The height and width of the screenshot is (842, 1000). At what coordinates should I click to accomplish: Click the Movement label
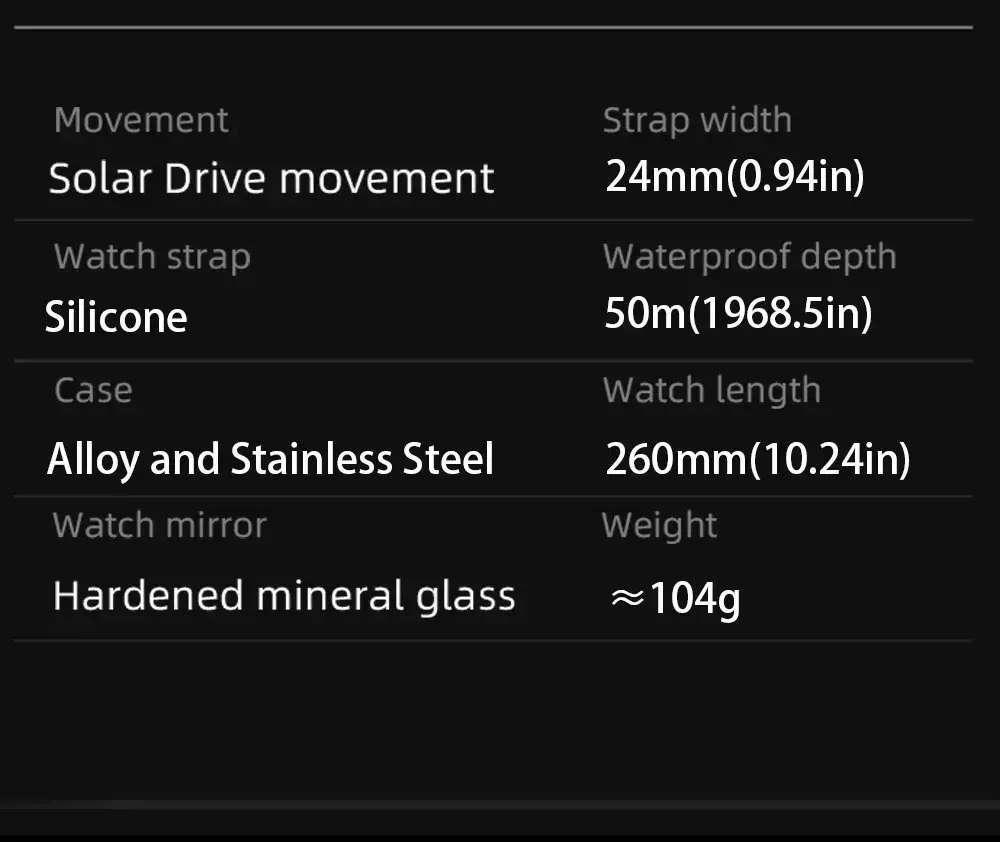(141, 120)
